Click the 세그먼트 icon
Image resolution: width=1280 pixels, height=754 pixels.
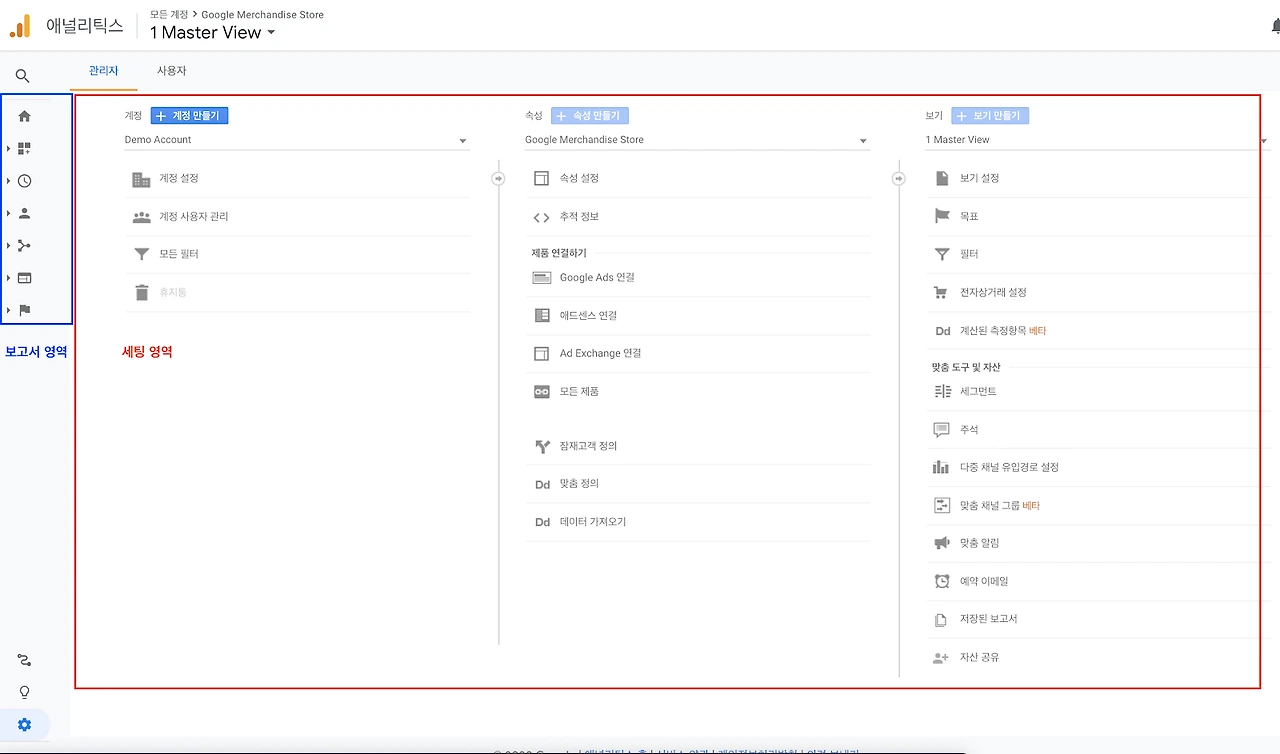942,392
